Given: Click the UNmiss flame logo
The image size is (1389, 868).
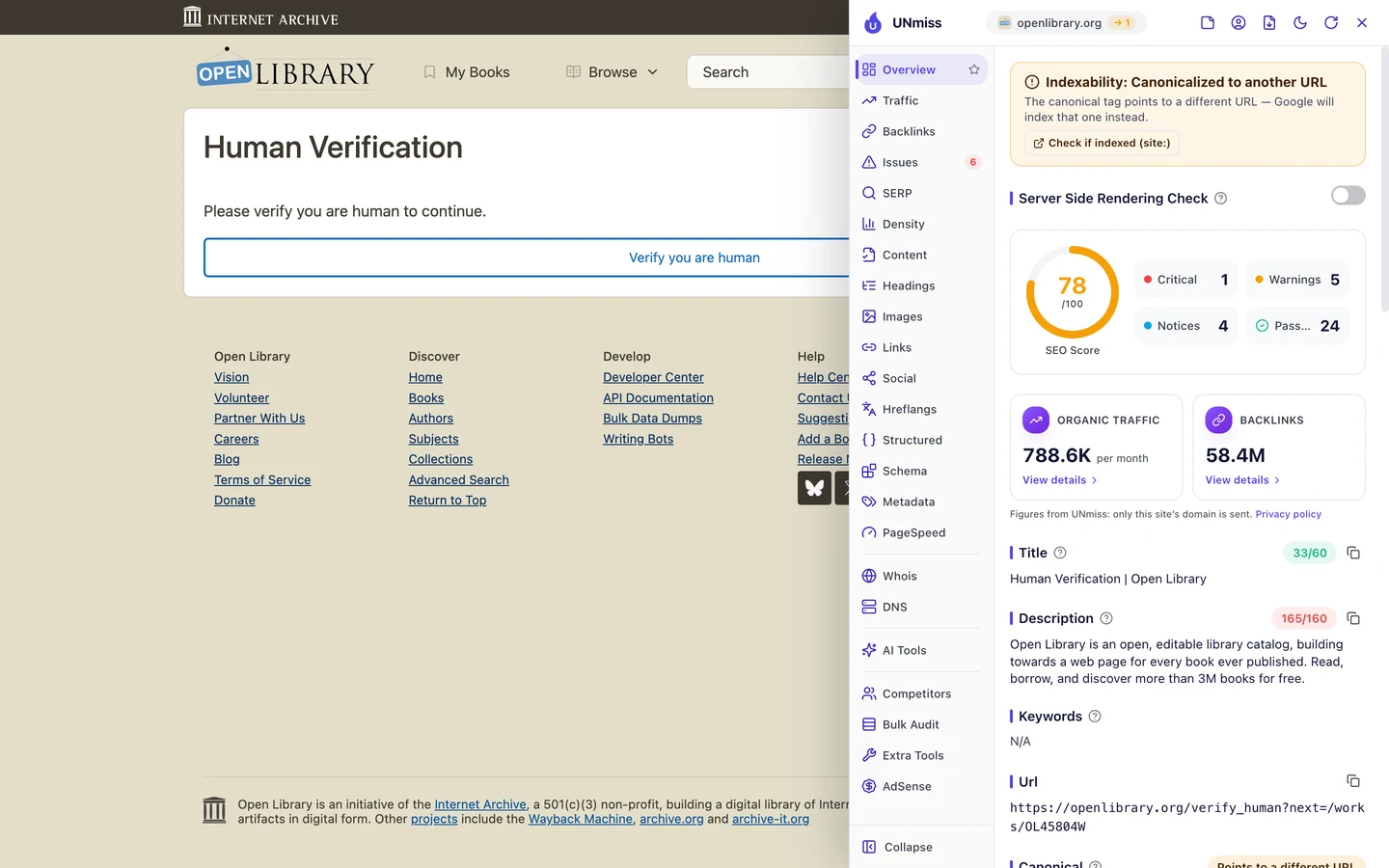Looking at the screenshot, I should pyautogui.click(x=873, y=23).
